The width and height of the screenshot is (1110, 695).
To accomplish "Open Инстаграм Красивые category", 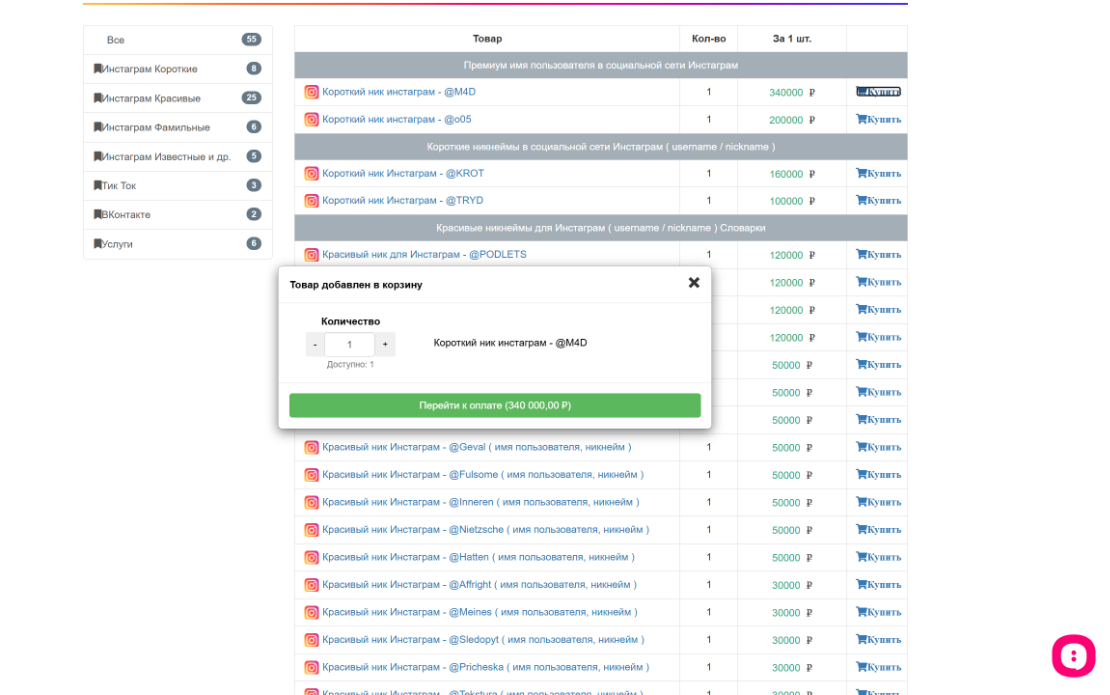I will pos(178,98).
